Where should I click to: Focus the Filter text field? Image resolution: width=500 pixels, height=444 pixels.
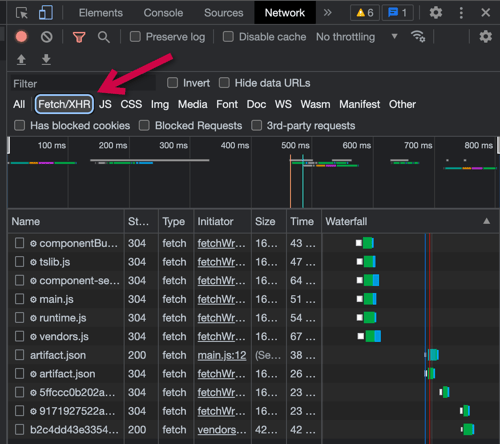(x=83, y=83)
